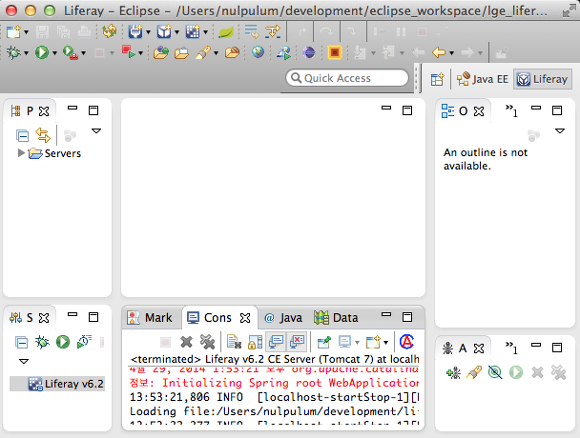
Task: Click the Create Liferay plugin project icon
Action: coord(136,32)
